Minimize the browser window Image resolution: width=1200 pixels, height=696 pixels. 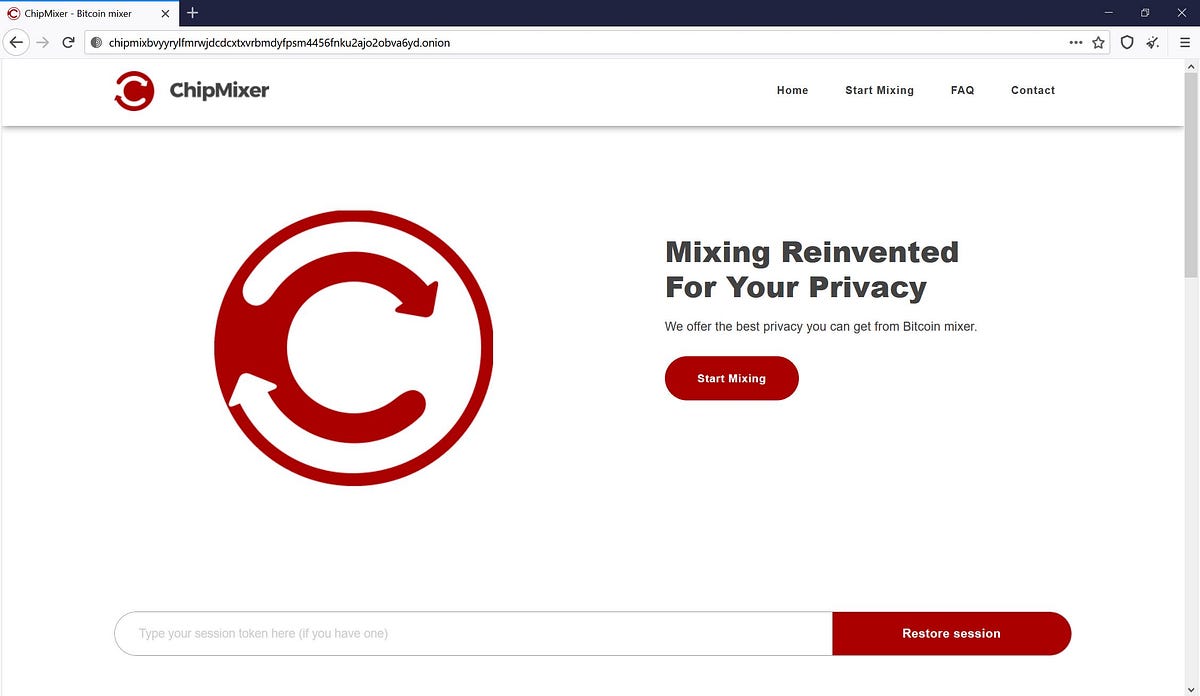pos(1110,12)
